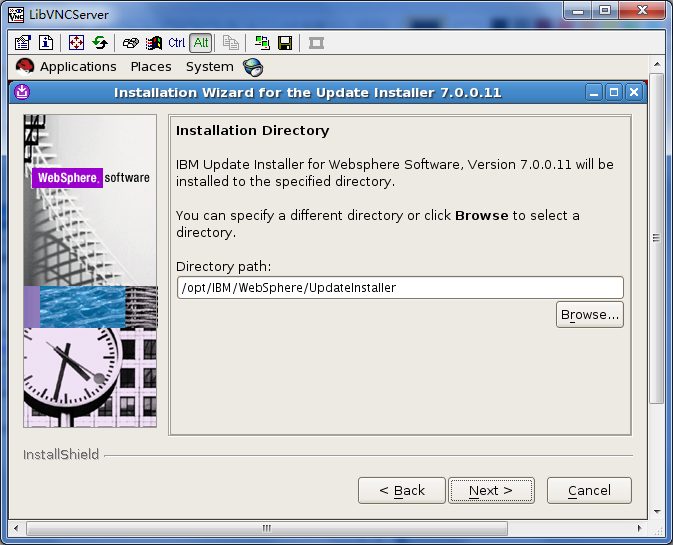Request screen refresh icon
The image size is (673, 545).
tap(100, 43)
